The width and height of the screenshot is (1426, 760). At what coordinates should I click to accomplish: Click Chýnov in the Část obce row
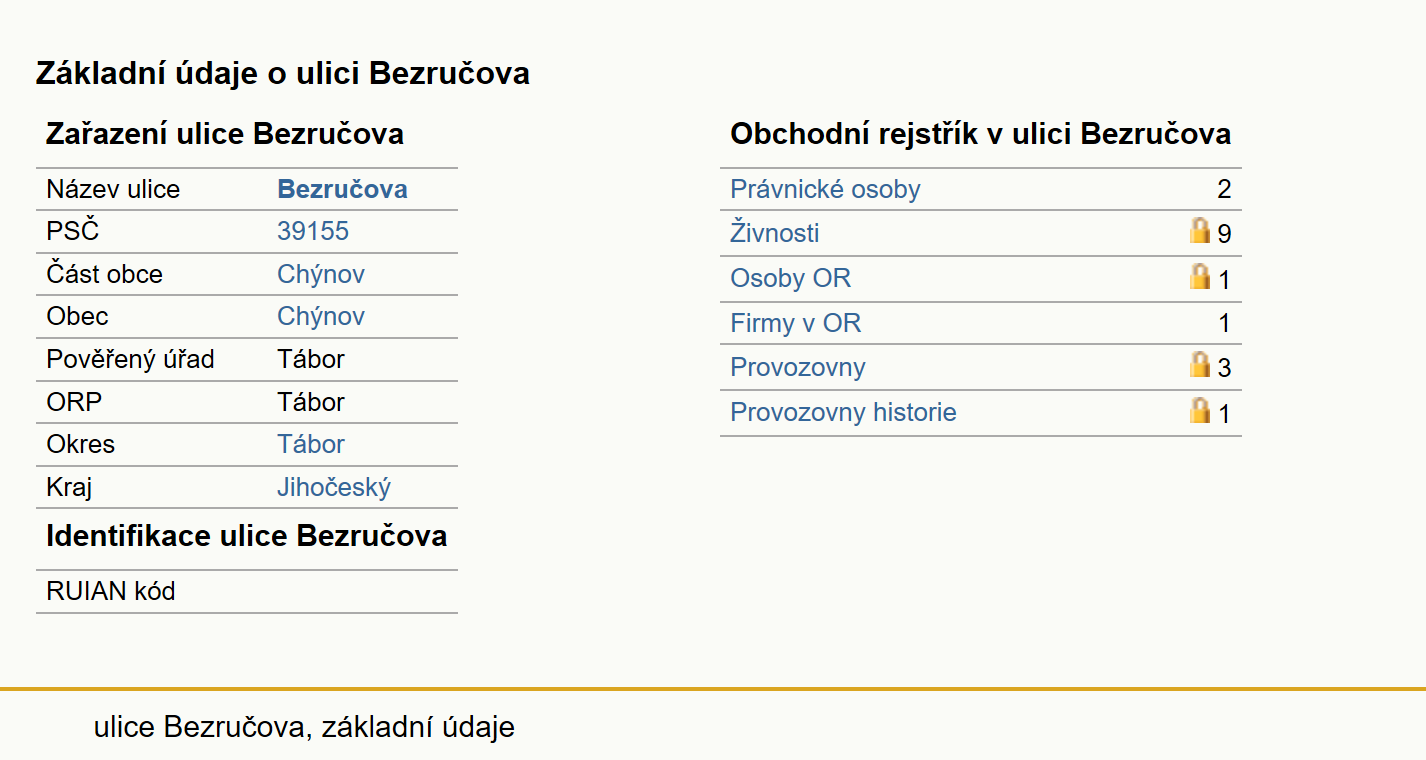point(321,274)
